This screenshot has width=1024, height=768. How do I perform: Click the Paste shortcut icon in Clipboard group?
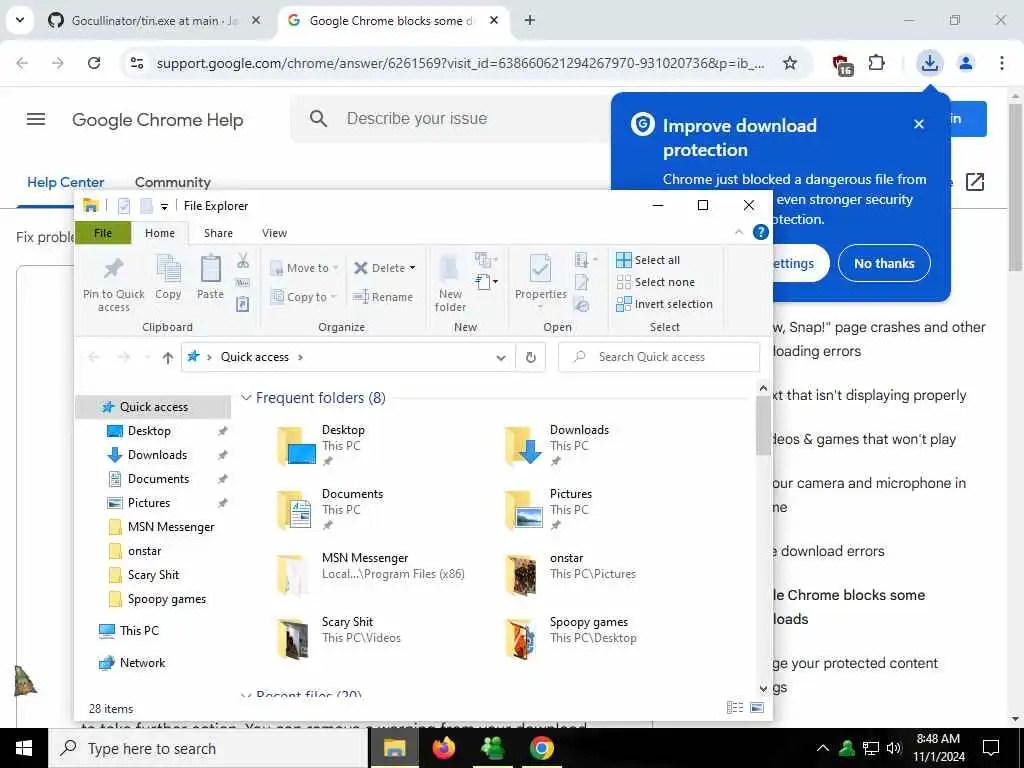click(x=242, y=304)
